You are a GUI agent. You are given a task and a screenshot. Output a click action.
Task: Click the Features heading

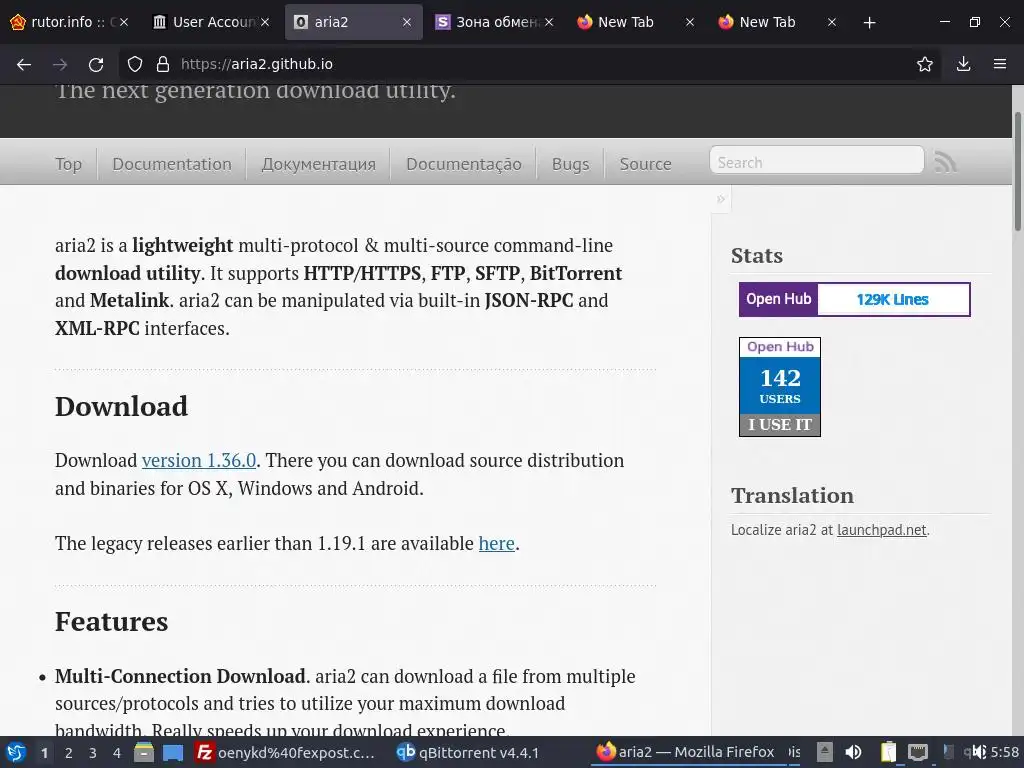[112, 621]
